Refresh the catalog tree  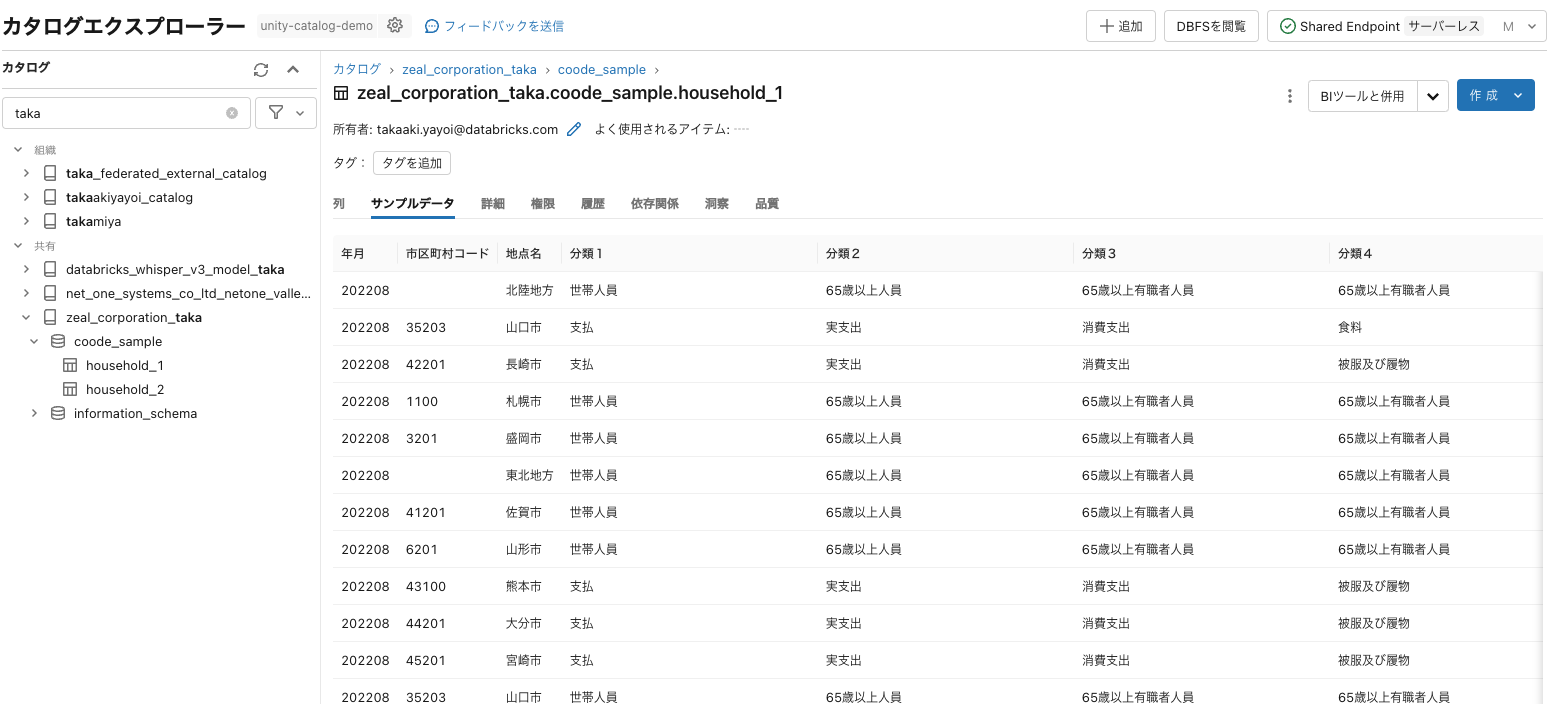click(260, 69)
